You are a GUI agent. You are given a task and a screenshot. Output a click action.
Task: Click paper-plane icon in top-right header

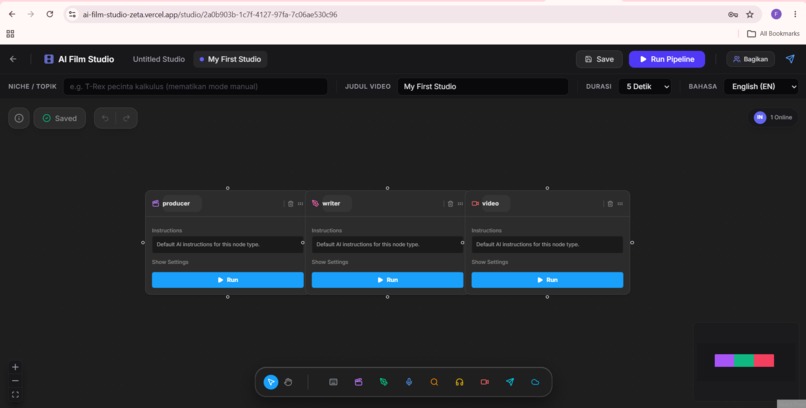(791, 59)
